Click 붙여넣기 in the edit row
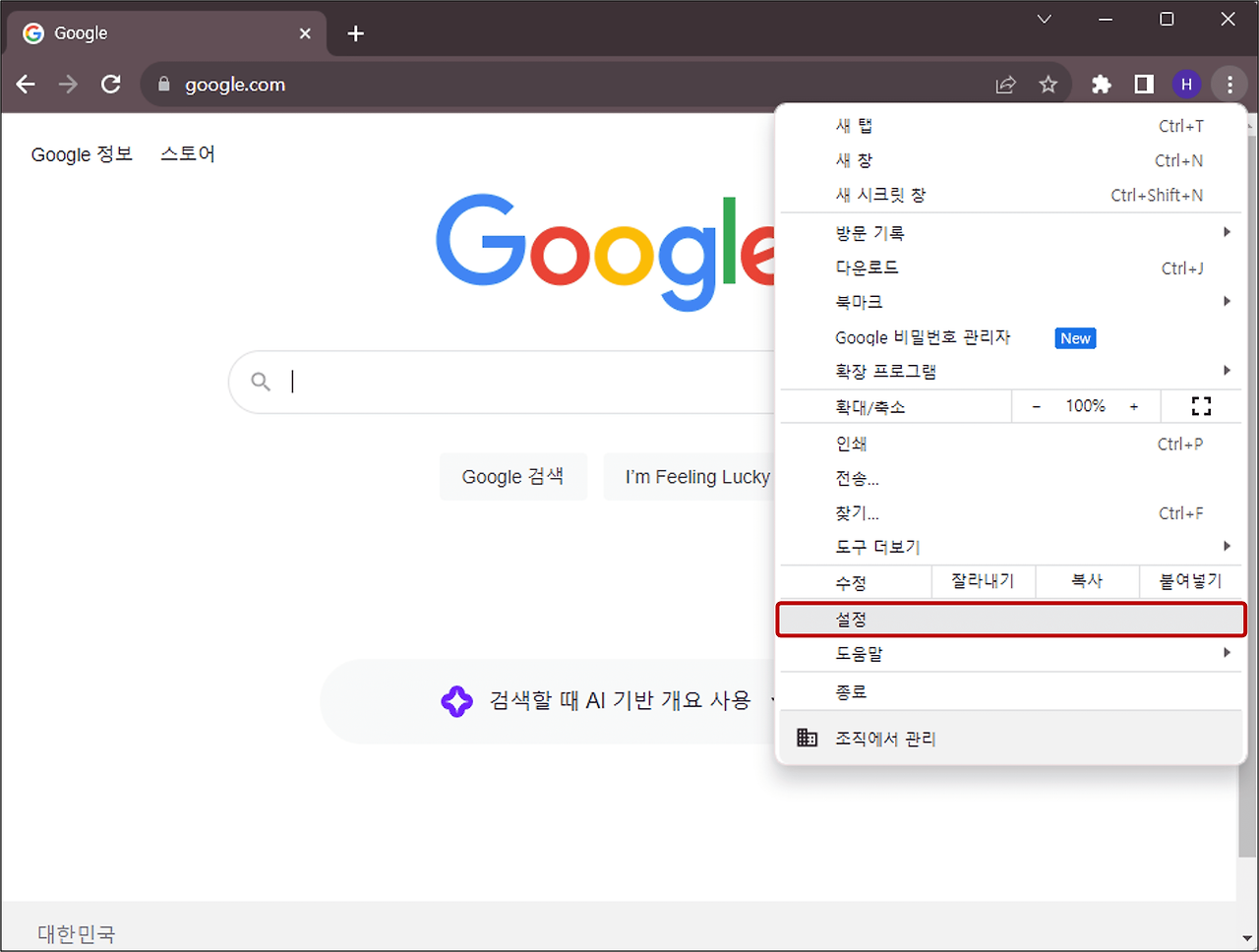This screenshot has height=952, width=1259. coord(1190,581)
